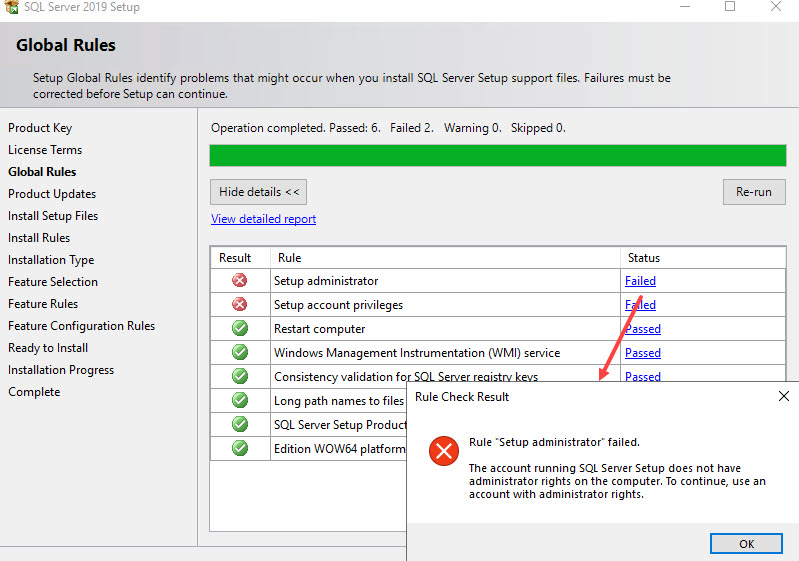The width and height of the screenshot is (799, 561).
Task: Click the Edition WOW64 platform rule text
Action: tap(340, 449)
